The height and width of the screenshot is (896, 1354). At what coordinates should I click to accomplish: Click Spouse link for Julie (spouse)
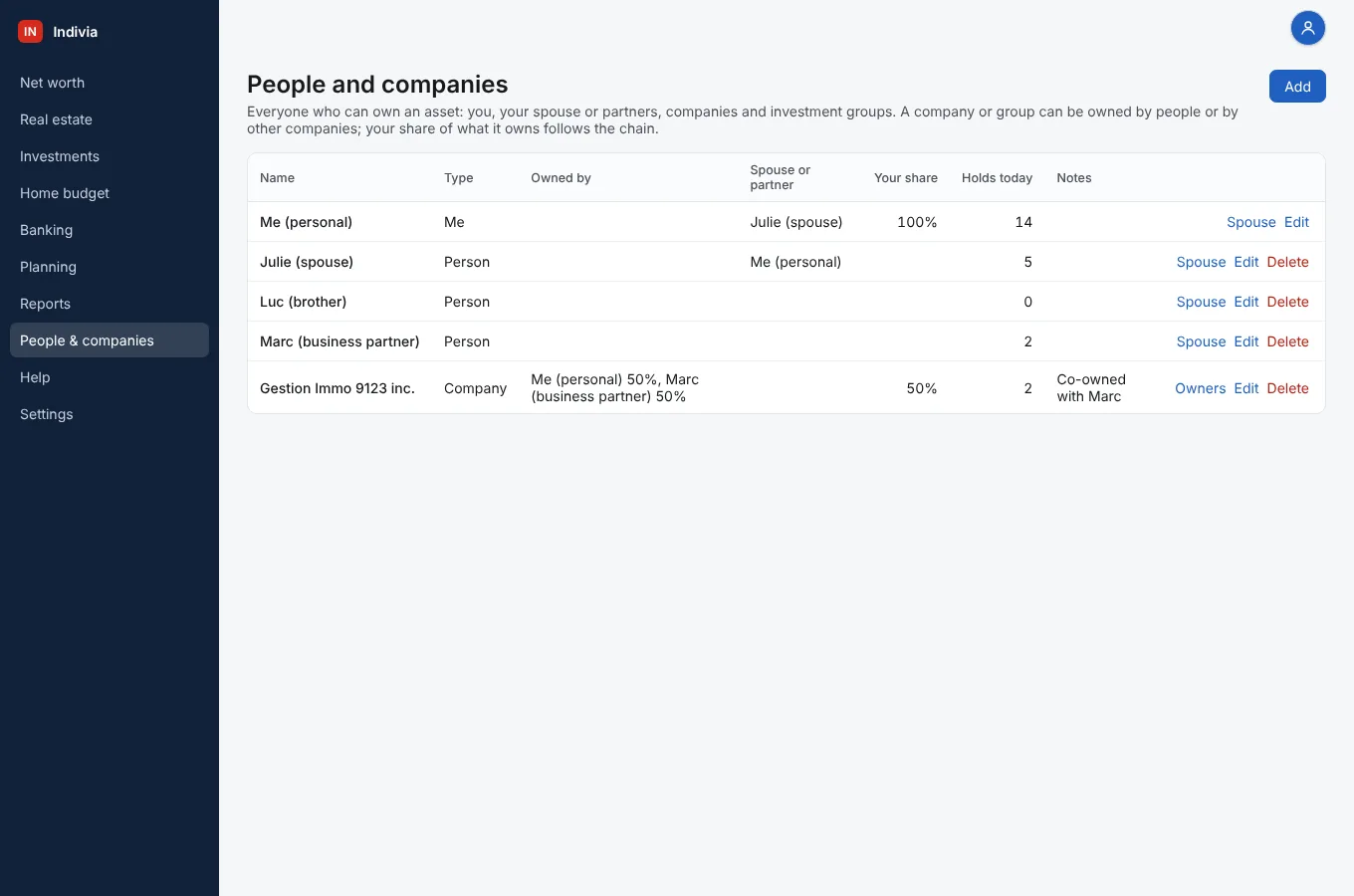point(1201,262)
